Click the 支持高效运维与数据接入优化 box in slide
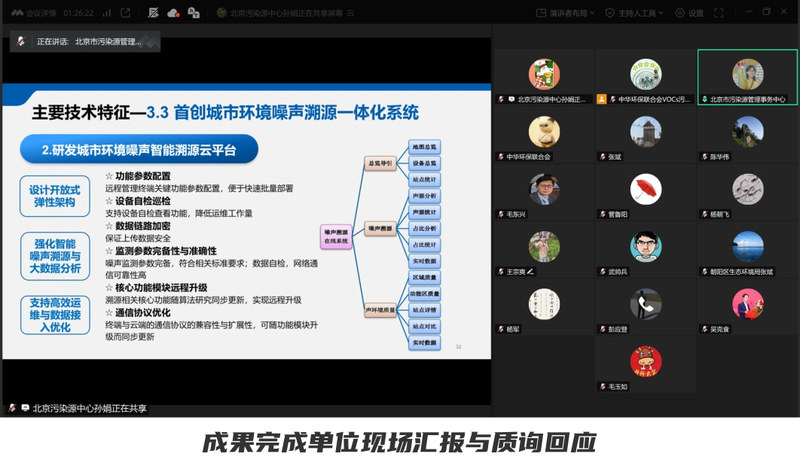 [x=55, y=315]
